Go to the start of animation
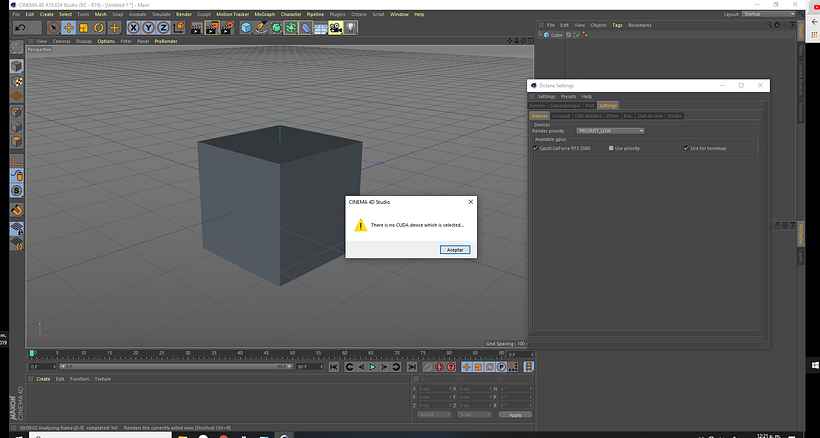Viewport: 820px width, 438px height. coord(334,367)
